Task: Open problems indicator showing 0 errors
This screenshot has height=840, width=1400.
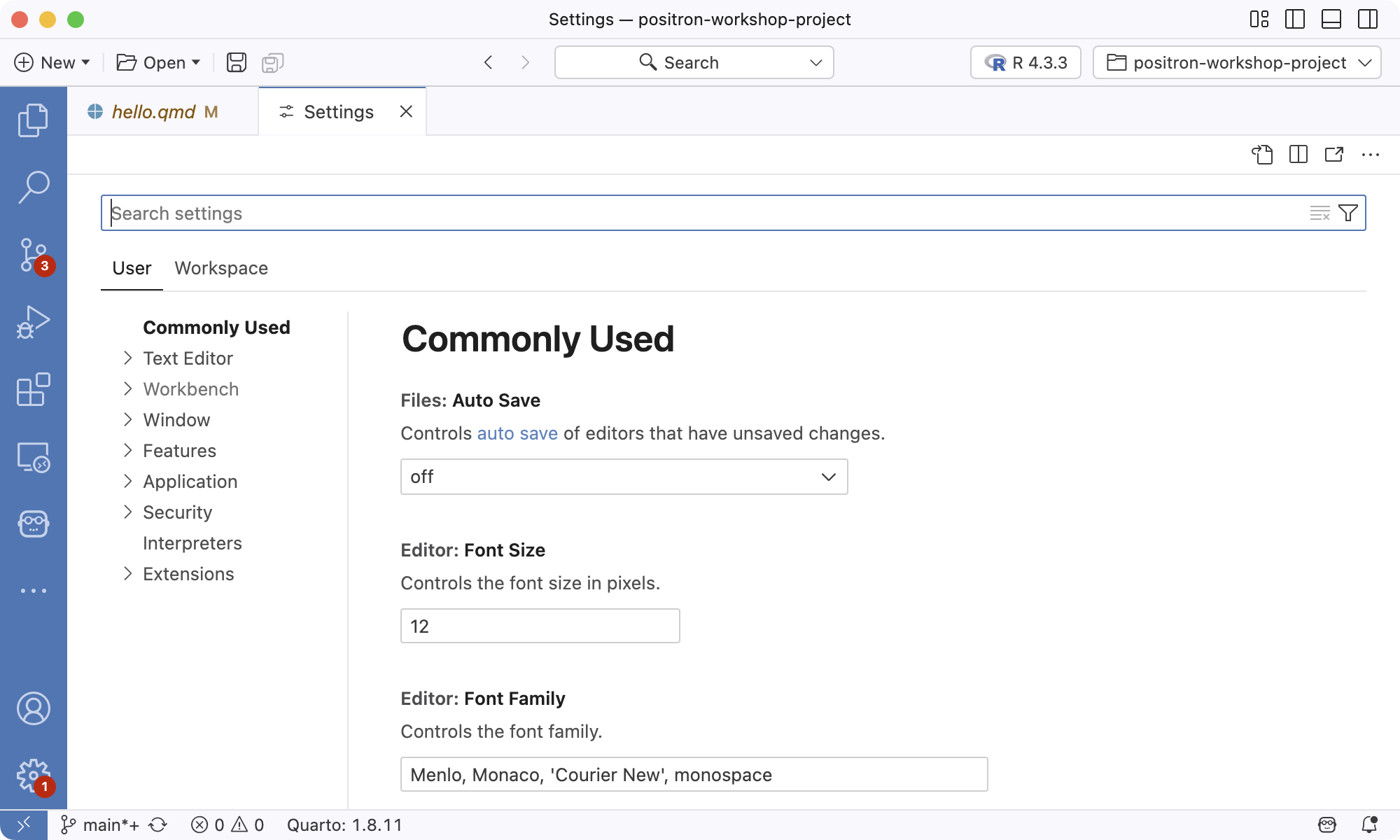Action: [x=227, y=825]
